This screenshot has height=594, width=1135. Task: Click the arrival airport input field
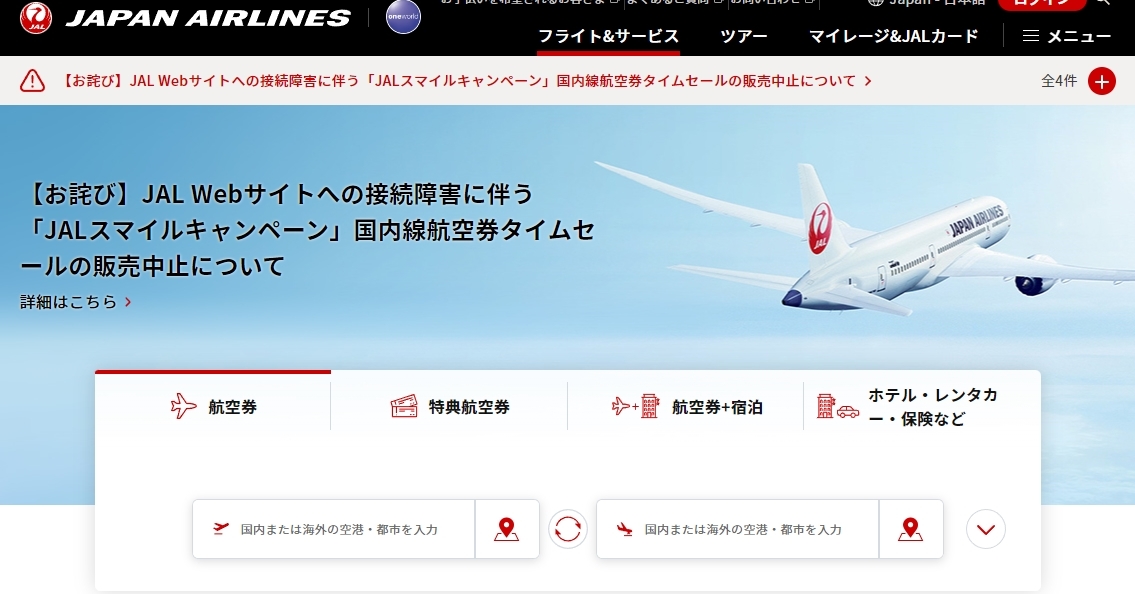click(x=738, y=529)
